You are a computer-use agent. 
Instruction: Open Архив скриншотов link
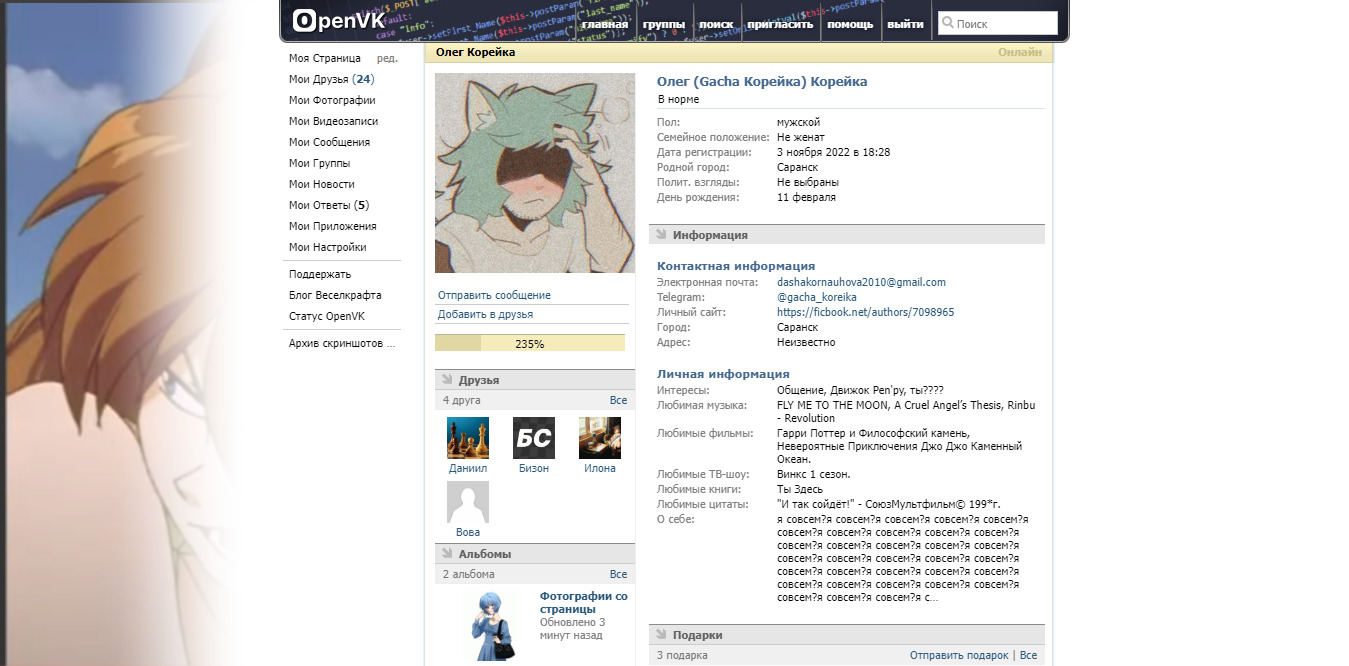point(342,343)
